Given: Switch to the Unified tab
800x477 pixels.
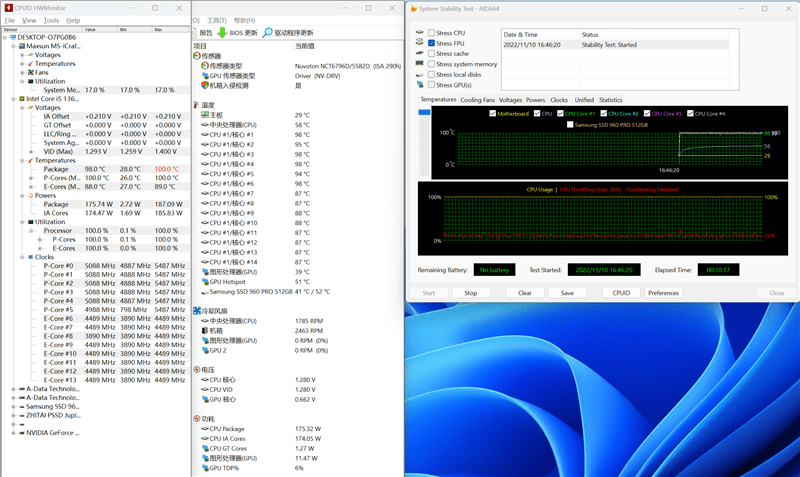Looking at the screenshot, I should (x=584, y=100).
